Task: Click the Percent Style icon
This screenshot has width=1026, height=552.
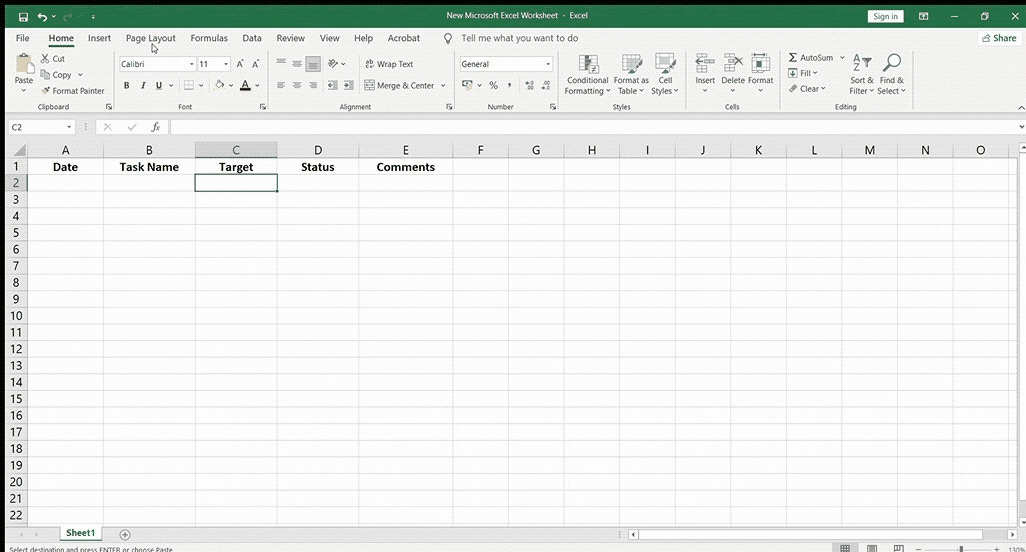Action: [493, 86]
